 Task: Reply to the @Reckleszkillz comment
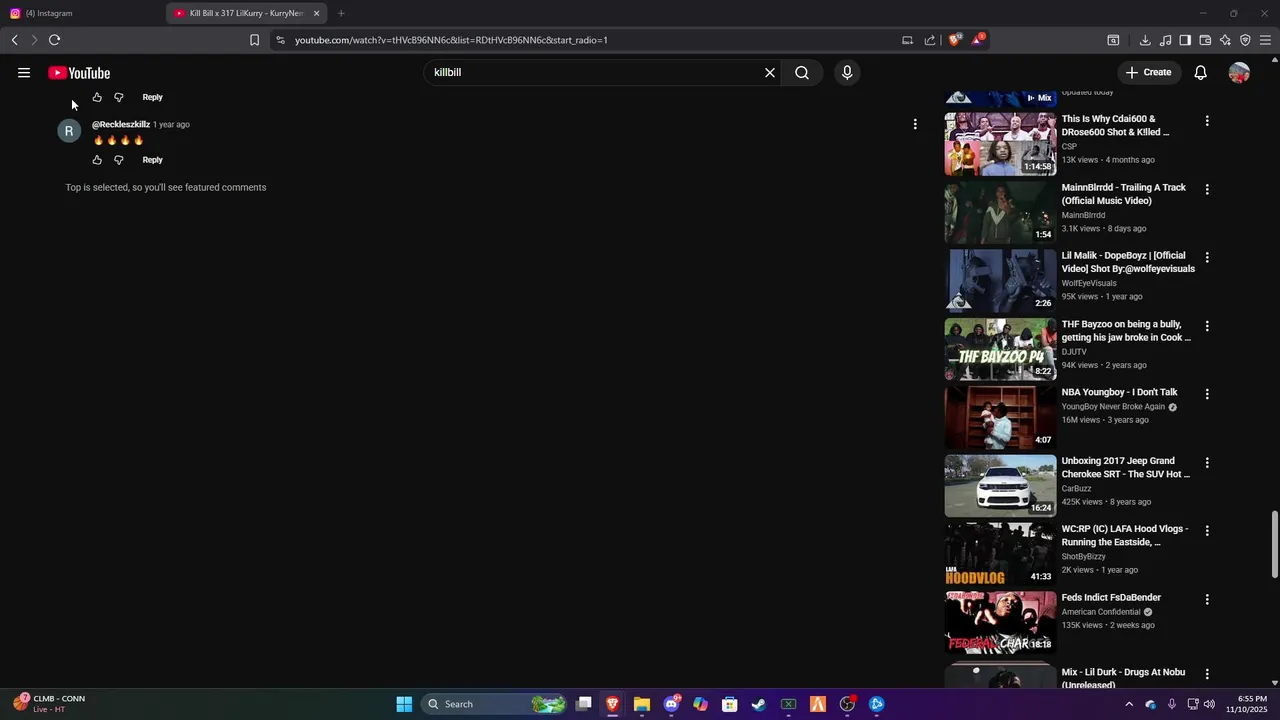click(152, 160)
